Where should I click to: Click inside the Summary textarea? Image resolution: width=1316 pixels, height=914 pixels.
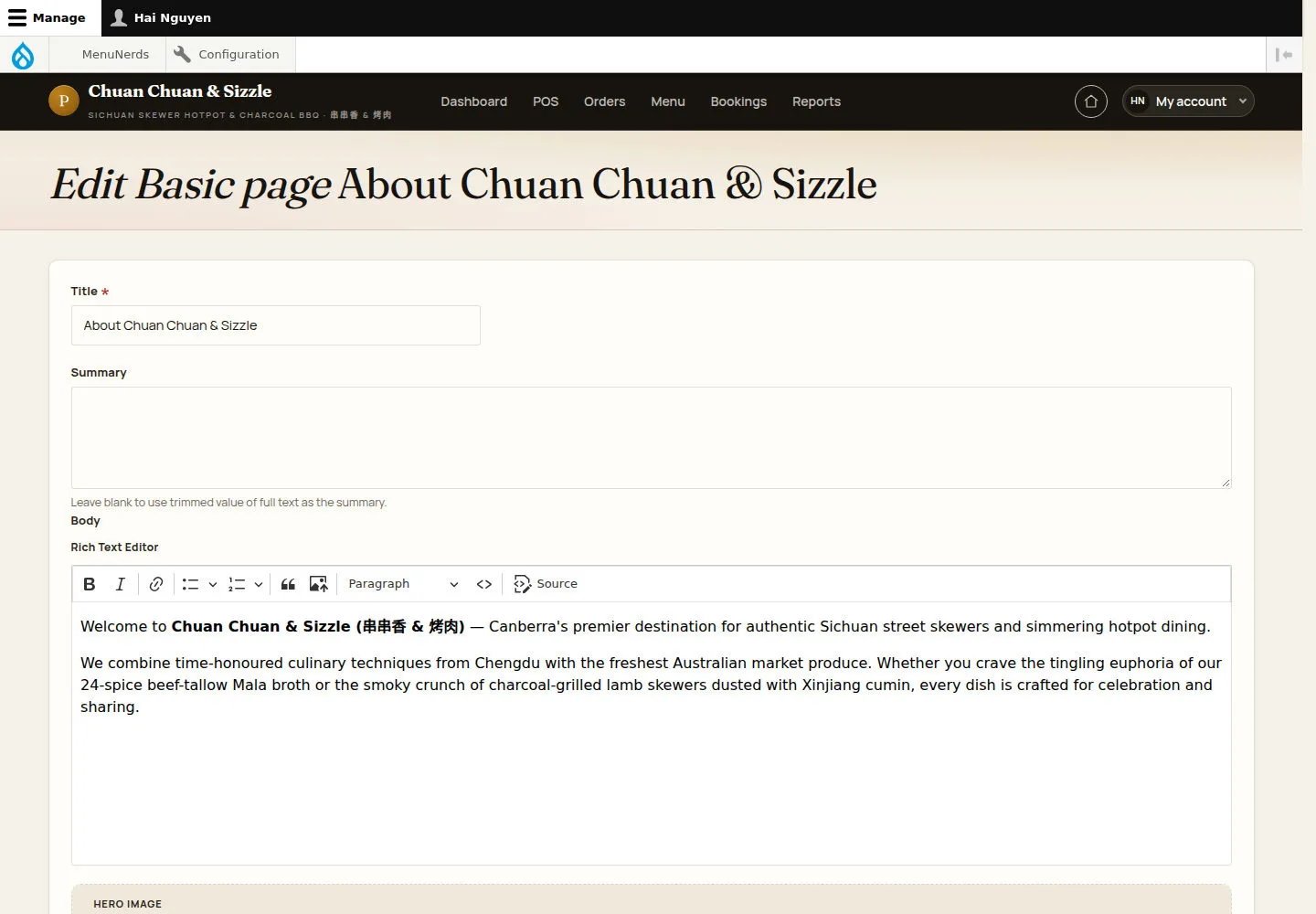click(x=651, y=438)
